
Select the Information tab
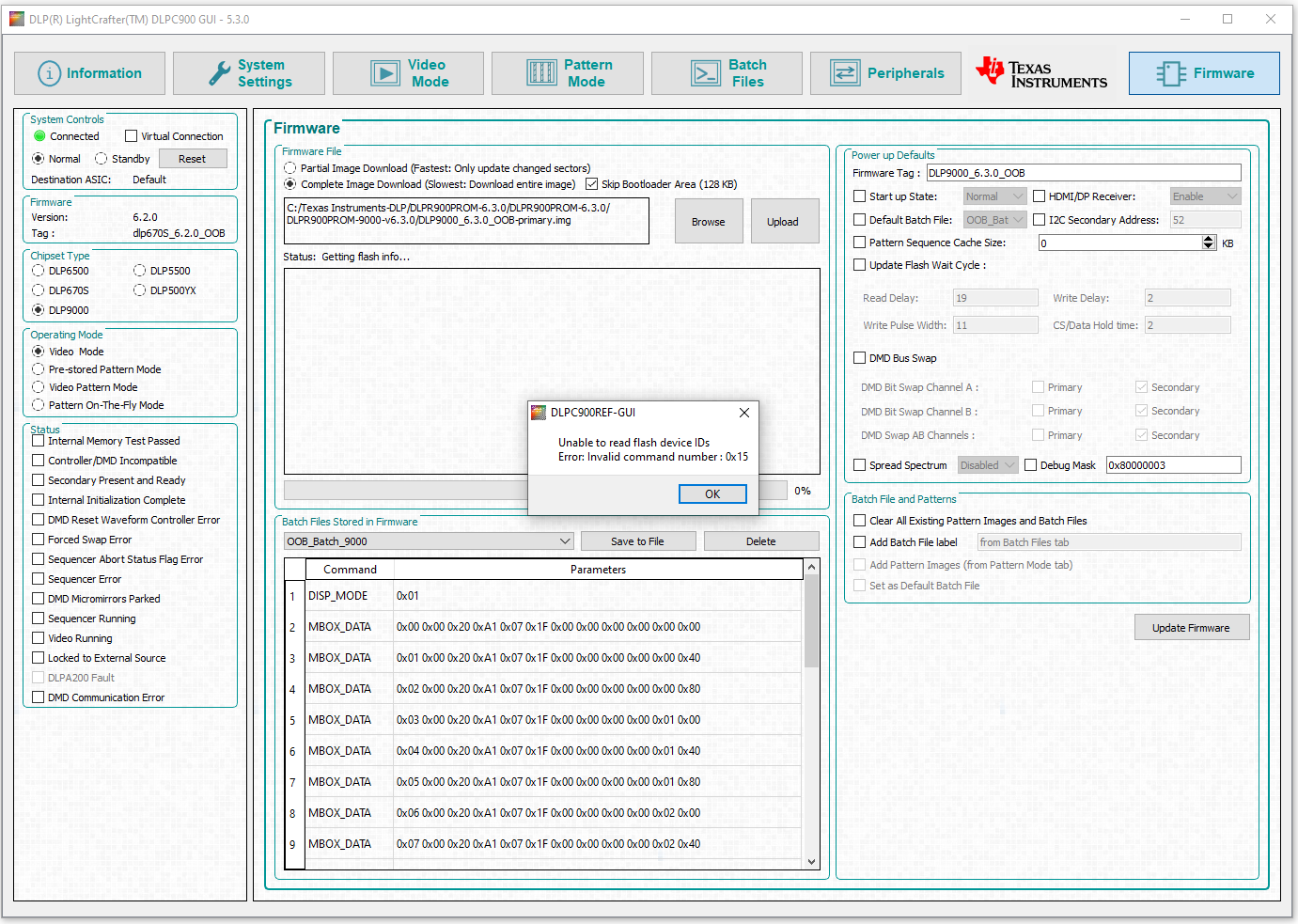pos(89,73)
